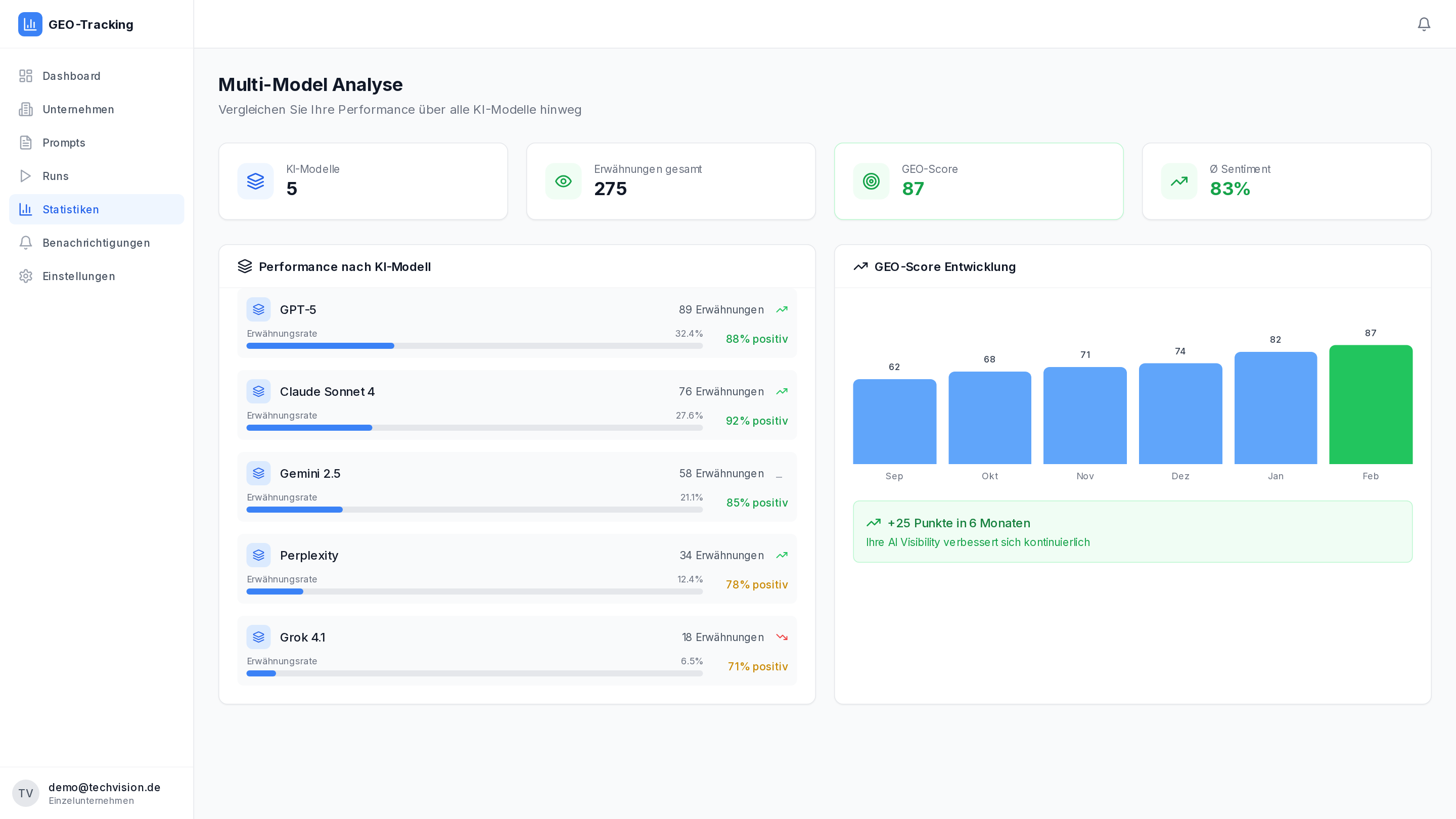Click the Claude Sonnet 4 model icon
Image resolution: width=1456 pixels, height=819 pixels.
tap(258, 391)
